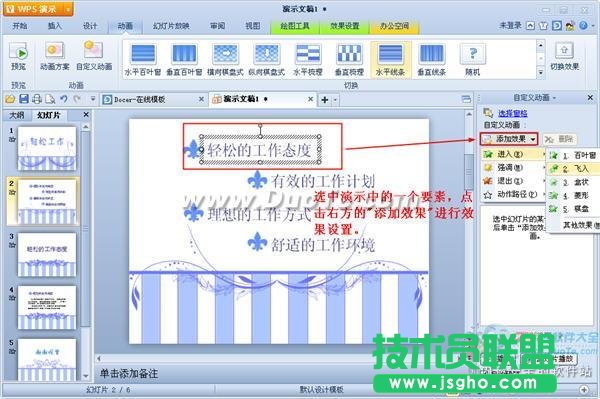This screenshot has height=399, width=600.
Task: Close the 自定义动画 task pane
Action: coord(590,98)
